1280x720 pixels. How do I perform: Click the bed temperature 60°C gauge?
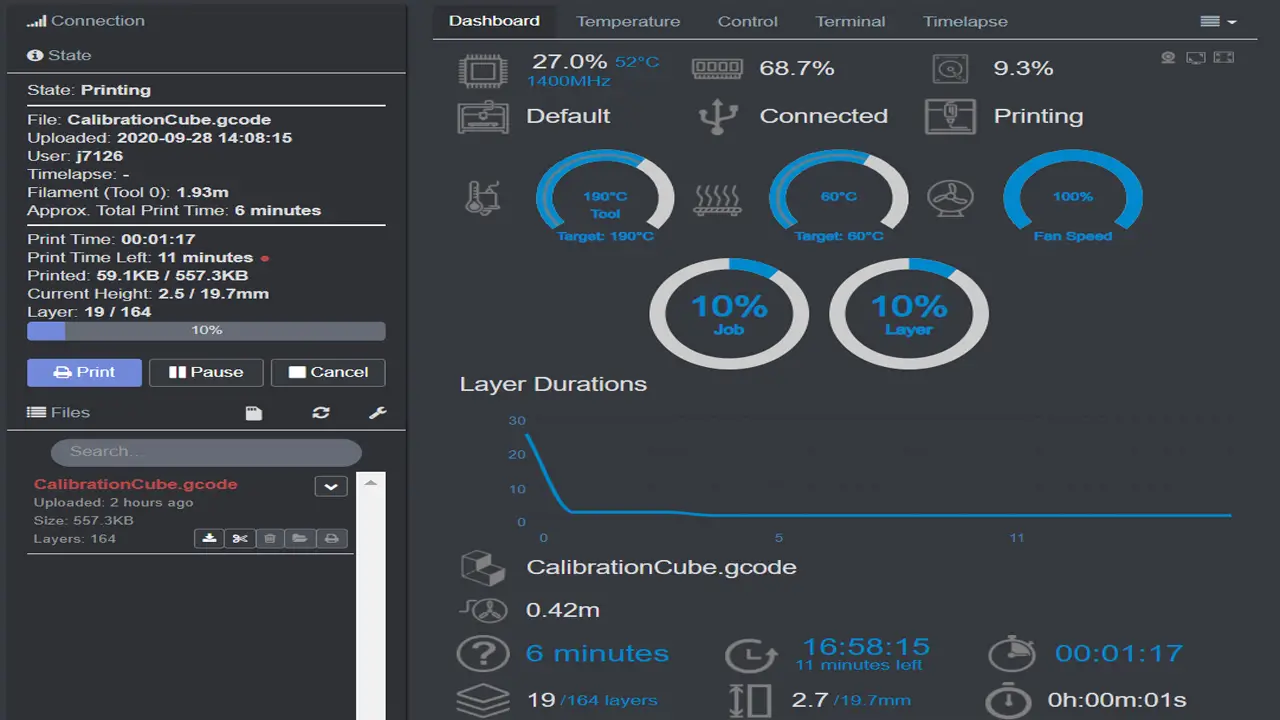coord(839,198)
